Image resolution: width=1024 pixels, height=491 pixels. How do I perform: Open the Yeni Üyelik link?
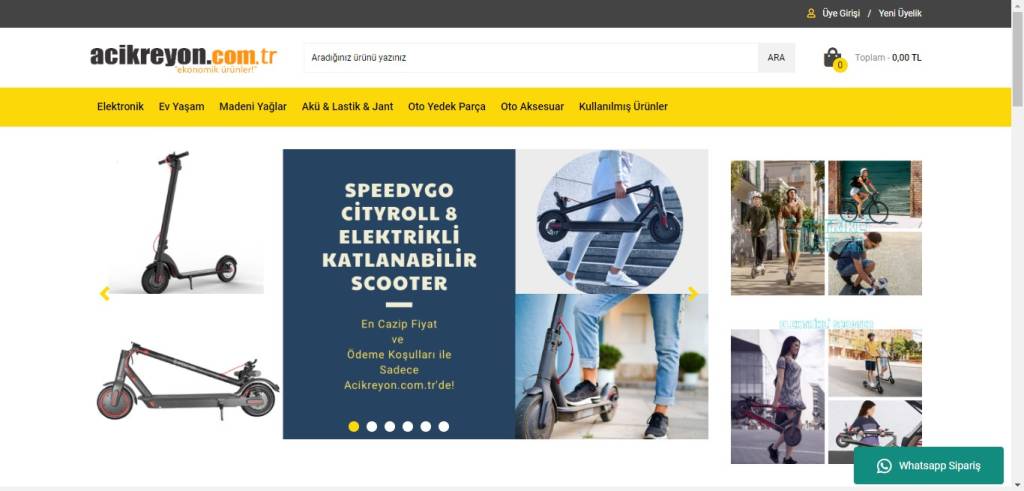tap(900, 13)
